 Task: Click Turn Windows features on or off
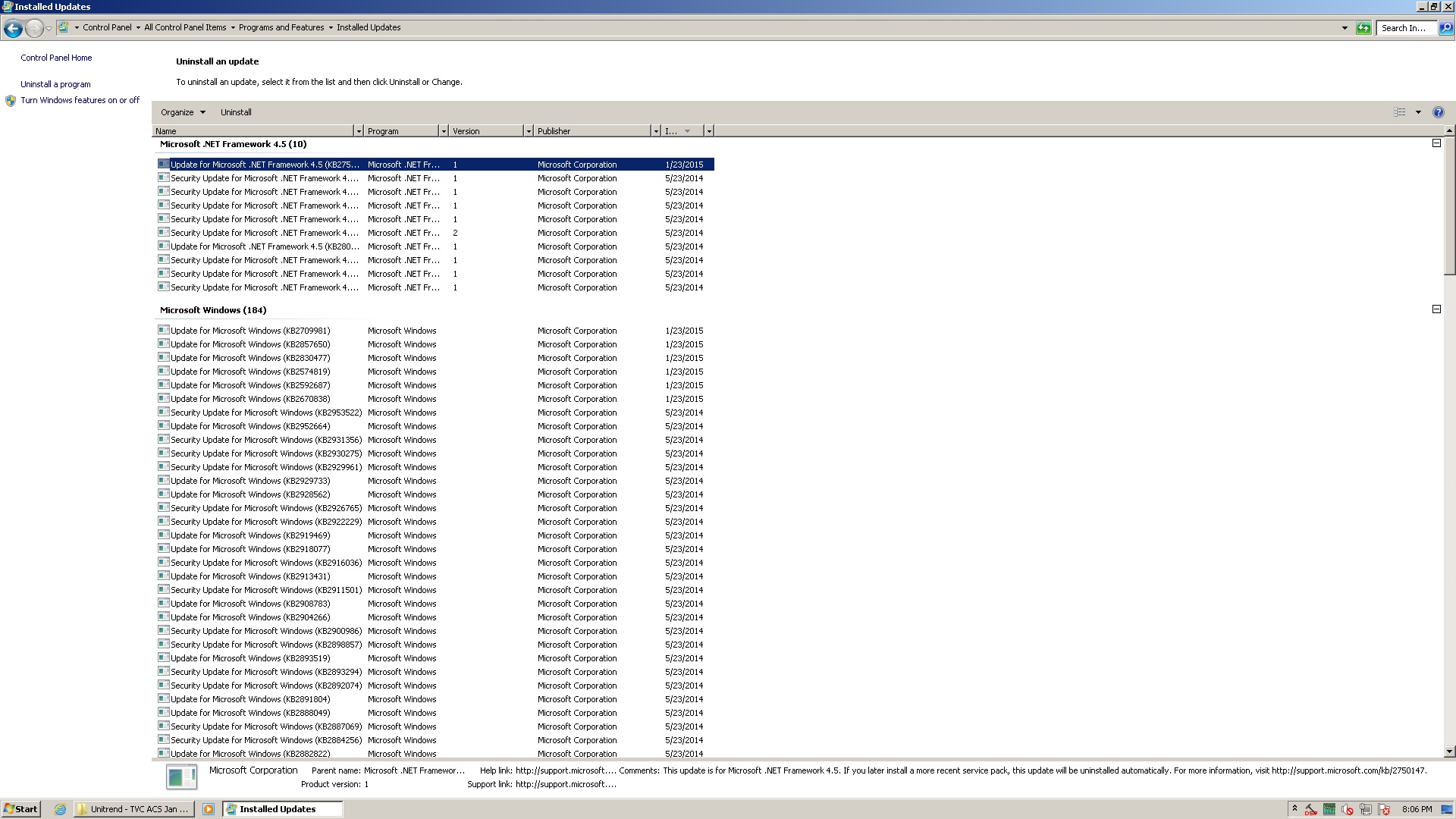(x=79, y=100)
